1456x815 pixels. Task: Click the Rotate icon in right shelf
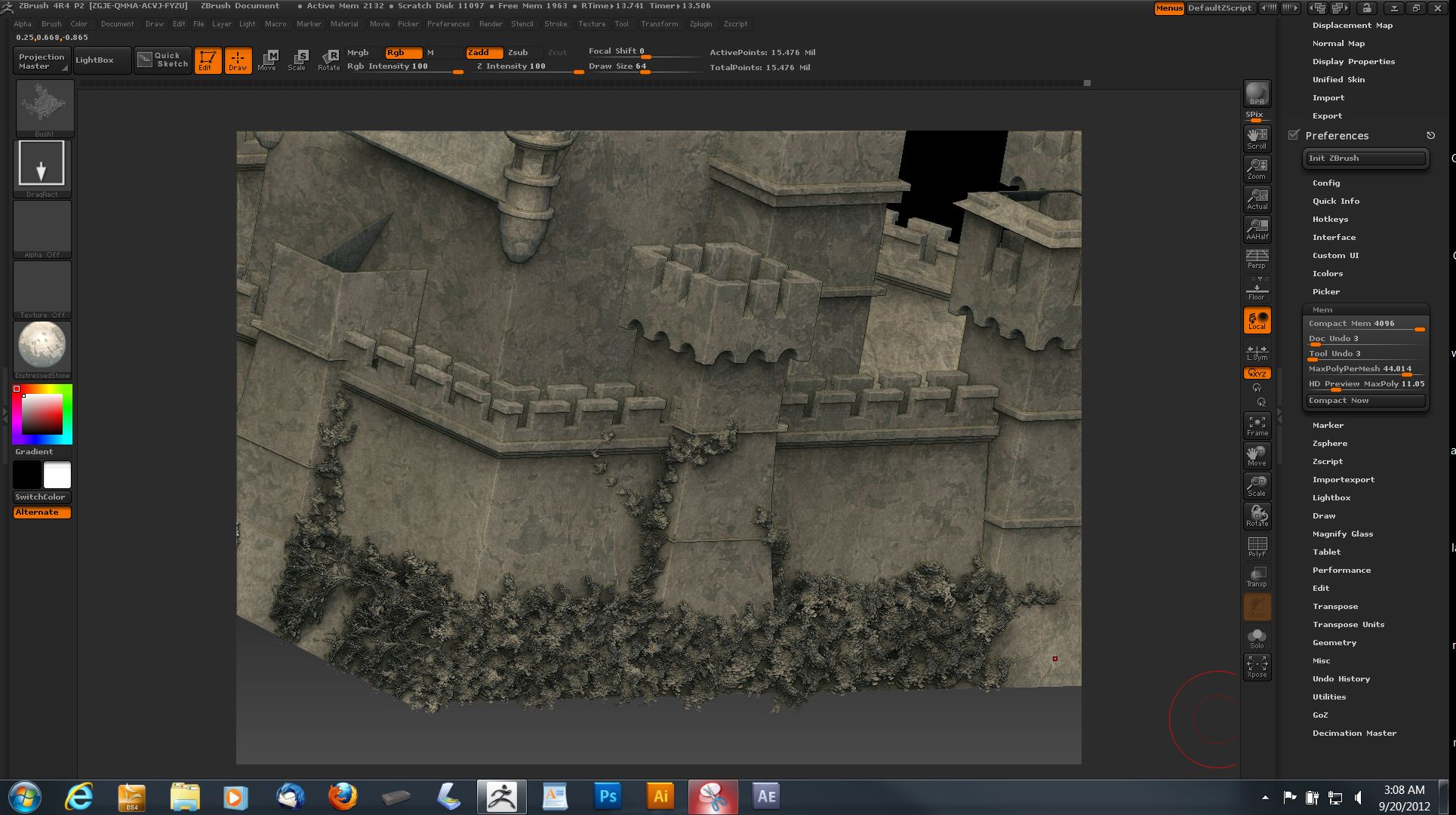(x=1257, y=516)
